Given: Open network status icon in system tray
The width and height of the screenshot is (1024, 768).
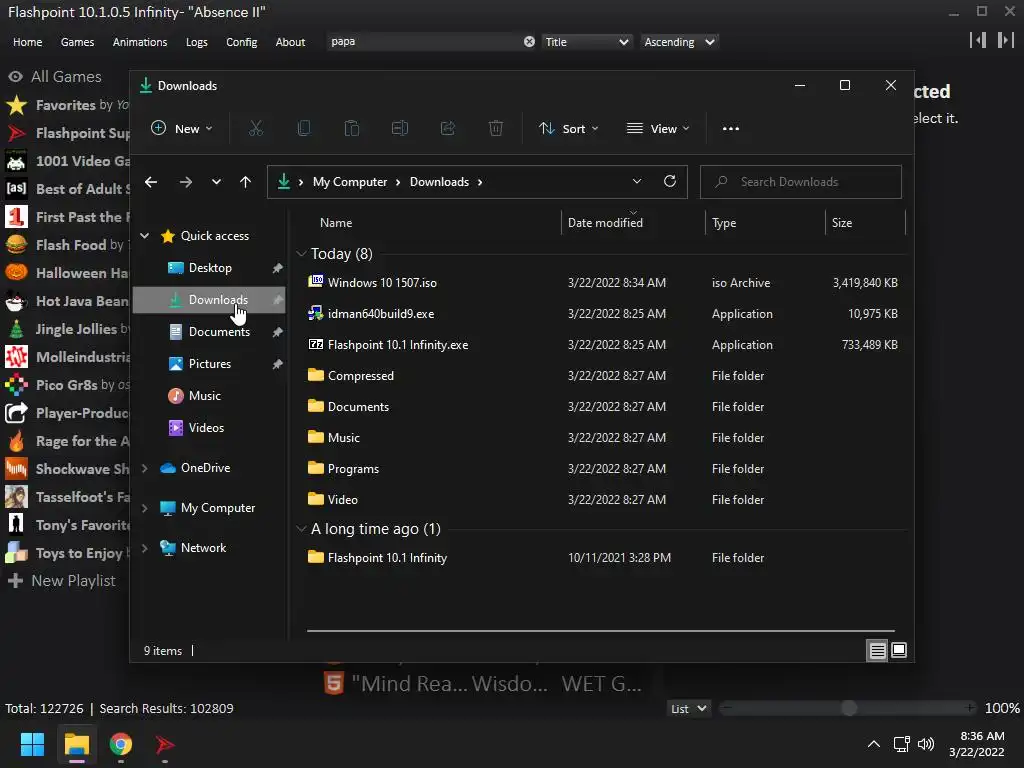Looking at the screenshot, I should [902, 744].
